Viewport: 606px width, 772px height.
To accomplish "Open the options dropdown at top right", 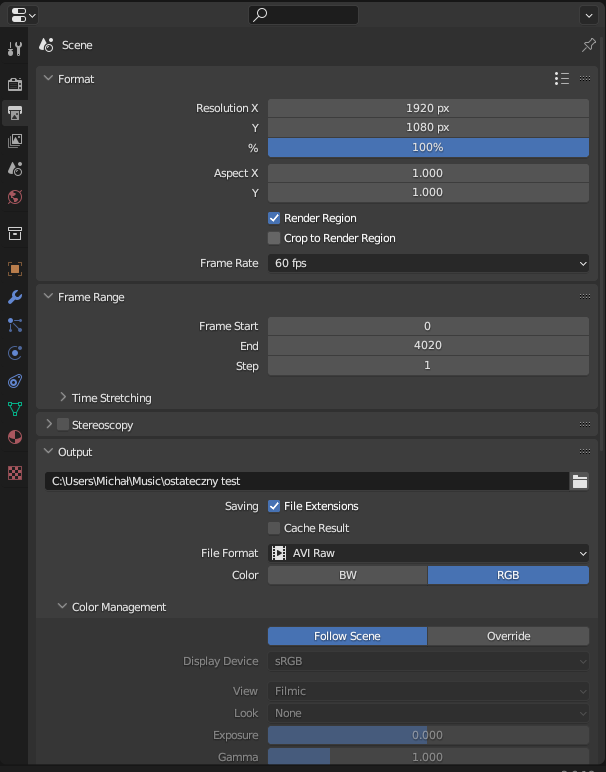I will coord(589,15).
